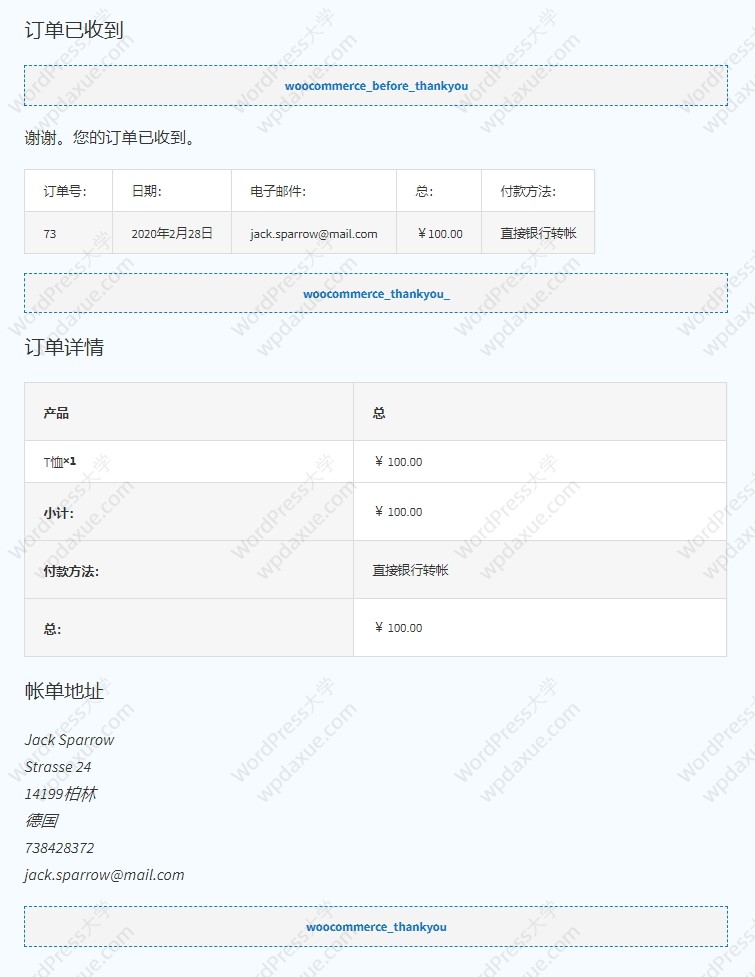Click the billing phone number 738428372
The image size is (755, 977).
pyautogui.click(x=59, y=848)
